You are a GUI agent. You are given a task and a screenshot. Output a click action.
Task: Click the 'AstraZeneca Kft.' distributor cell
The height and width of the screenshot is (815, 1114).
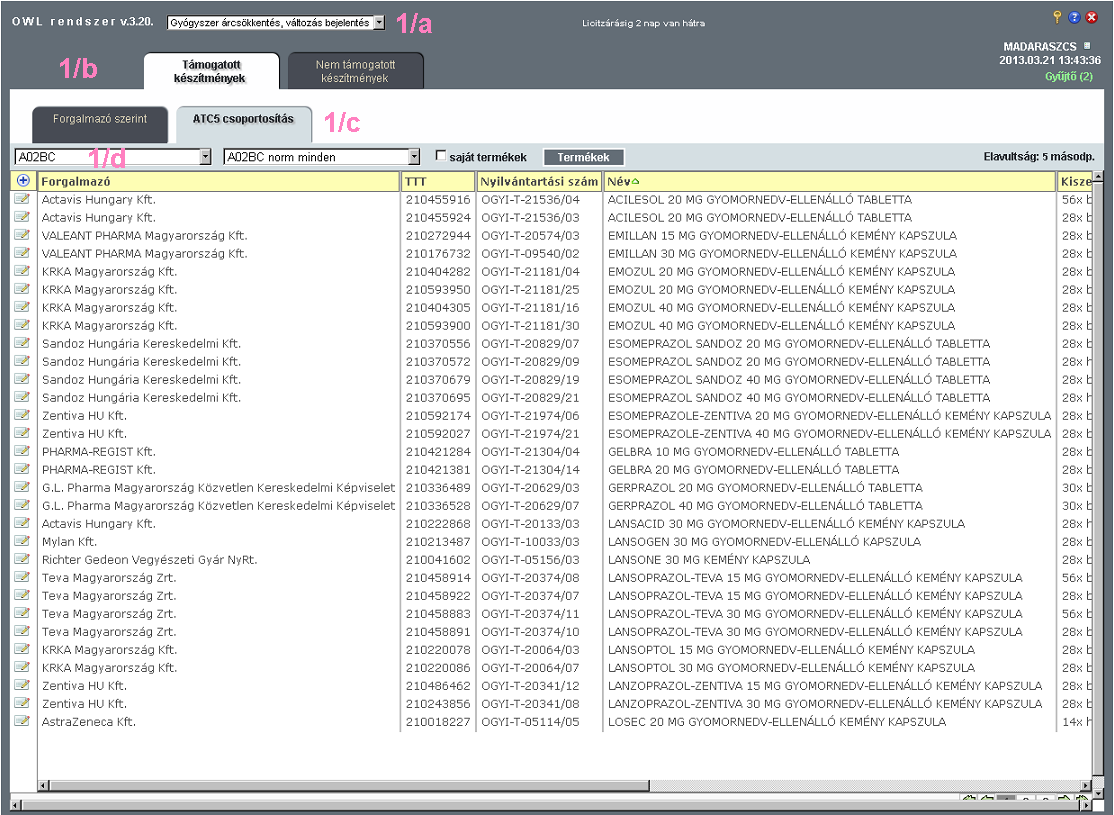[88, 722]
